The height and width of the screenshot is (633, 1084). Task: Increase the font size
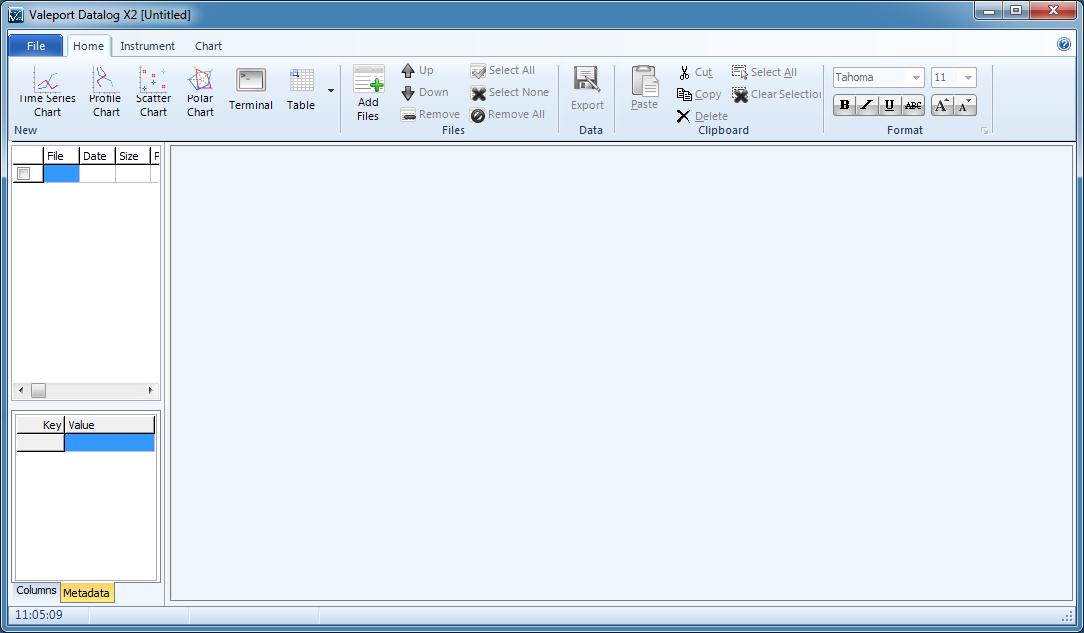pyautogui.click(x=942, y=105)
